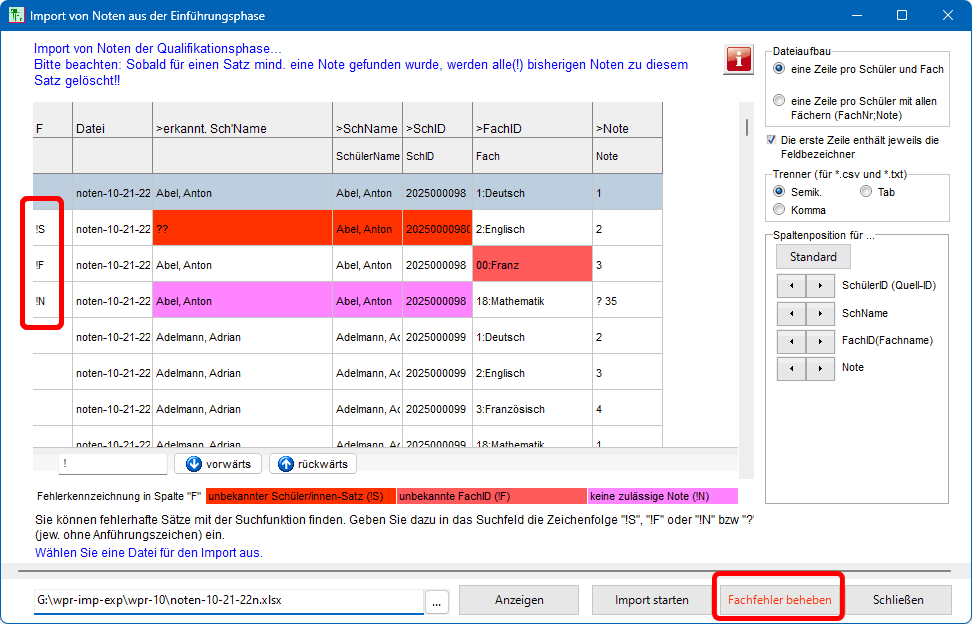Toggle first row contains field names checkbox

click(x=772, y=141)
